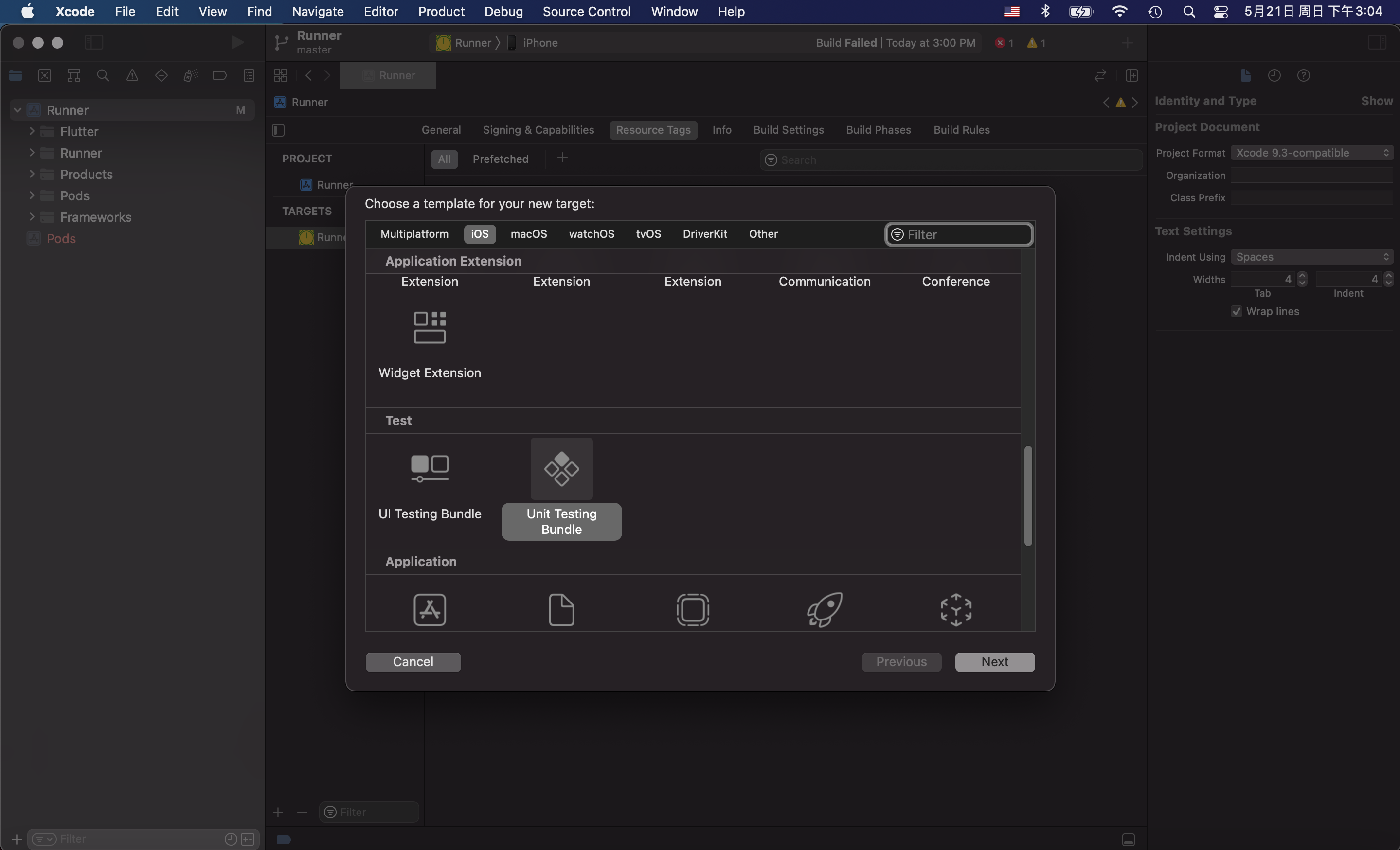Click the Next button
The height and width of the screenshot is (850, 1400).
pyautogui.click(x=994, y=661)
